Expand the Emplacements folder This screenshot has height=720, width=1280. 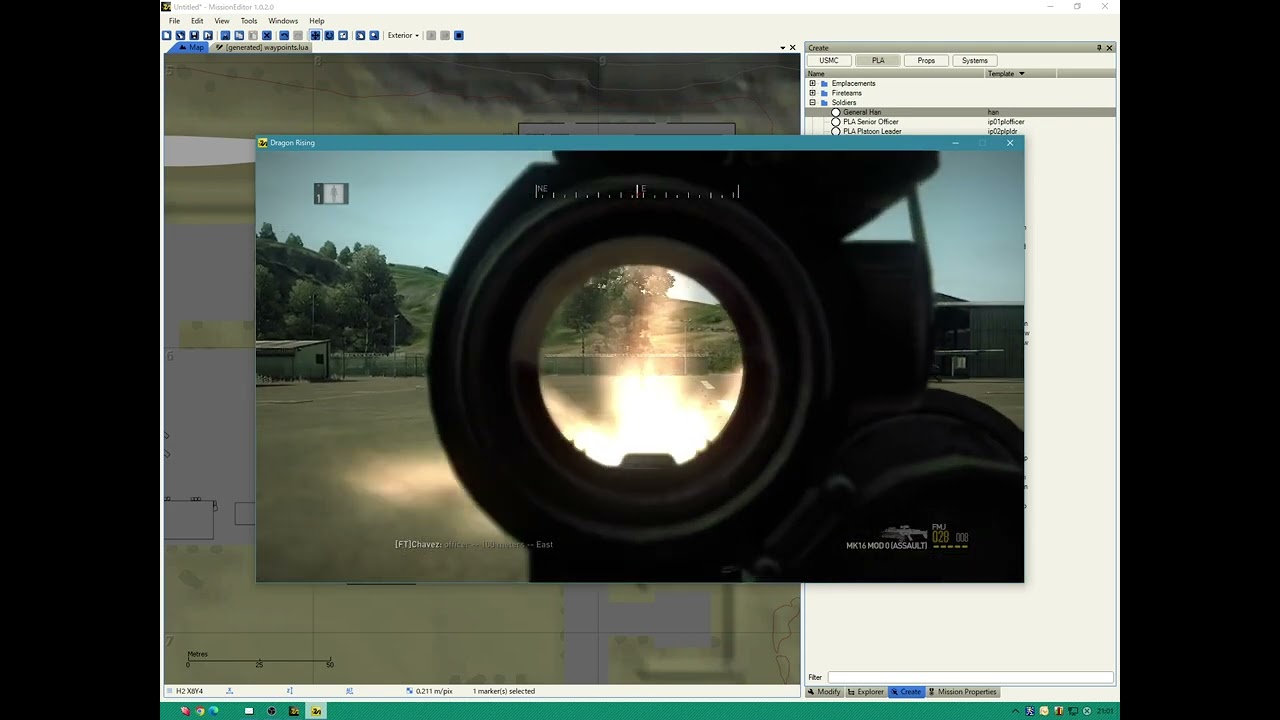[813, 83]
